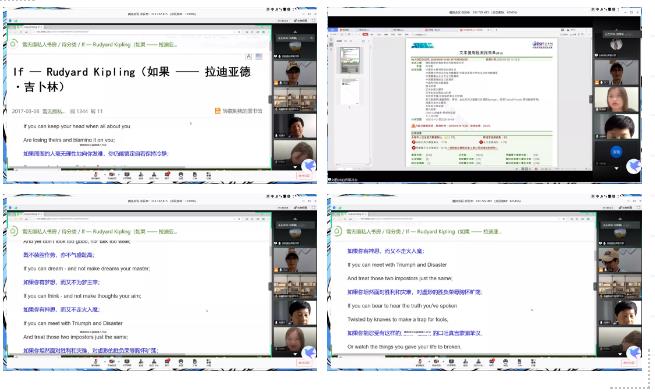
Task: Click blue bird floating icon in WPS document meeting
Action: (633, 166)
